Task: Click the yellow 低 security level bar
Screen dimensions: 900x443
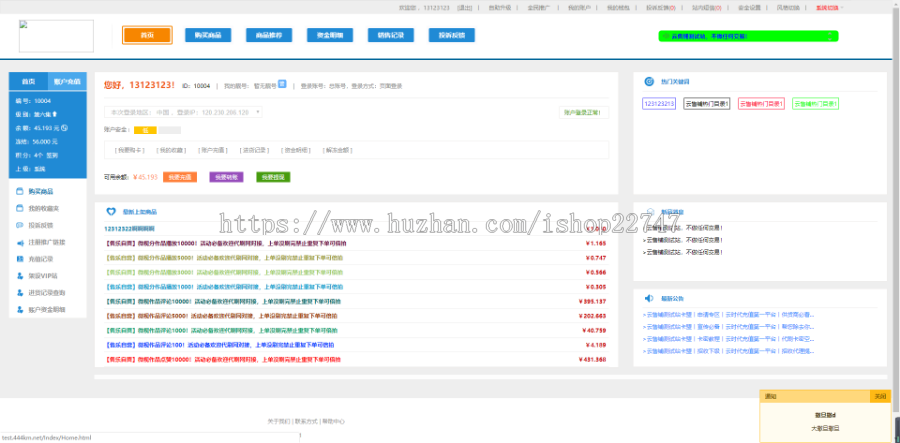Action: [145, 130]
